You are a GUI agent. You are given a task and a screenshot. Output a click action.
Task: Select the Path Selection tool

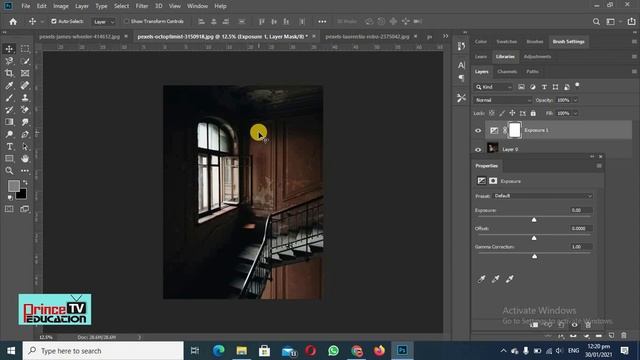click(x=25, y=147)
